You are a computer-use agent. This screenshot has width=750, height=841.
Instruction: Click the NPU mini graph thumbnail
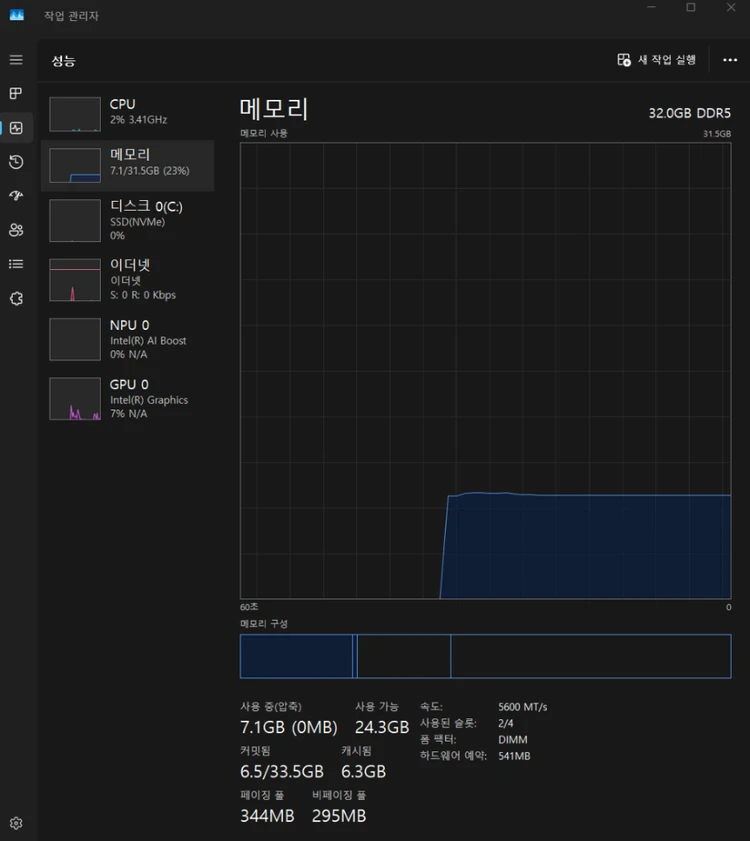tap(75, 340)
